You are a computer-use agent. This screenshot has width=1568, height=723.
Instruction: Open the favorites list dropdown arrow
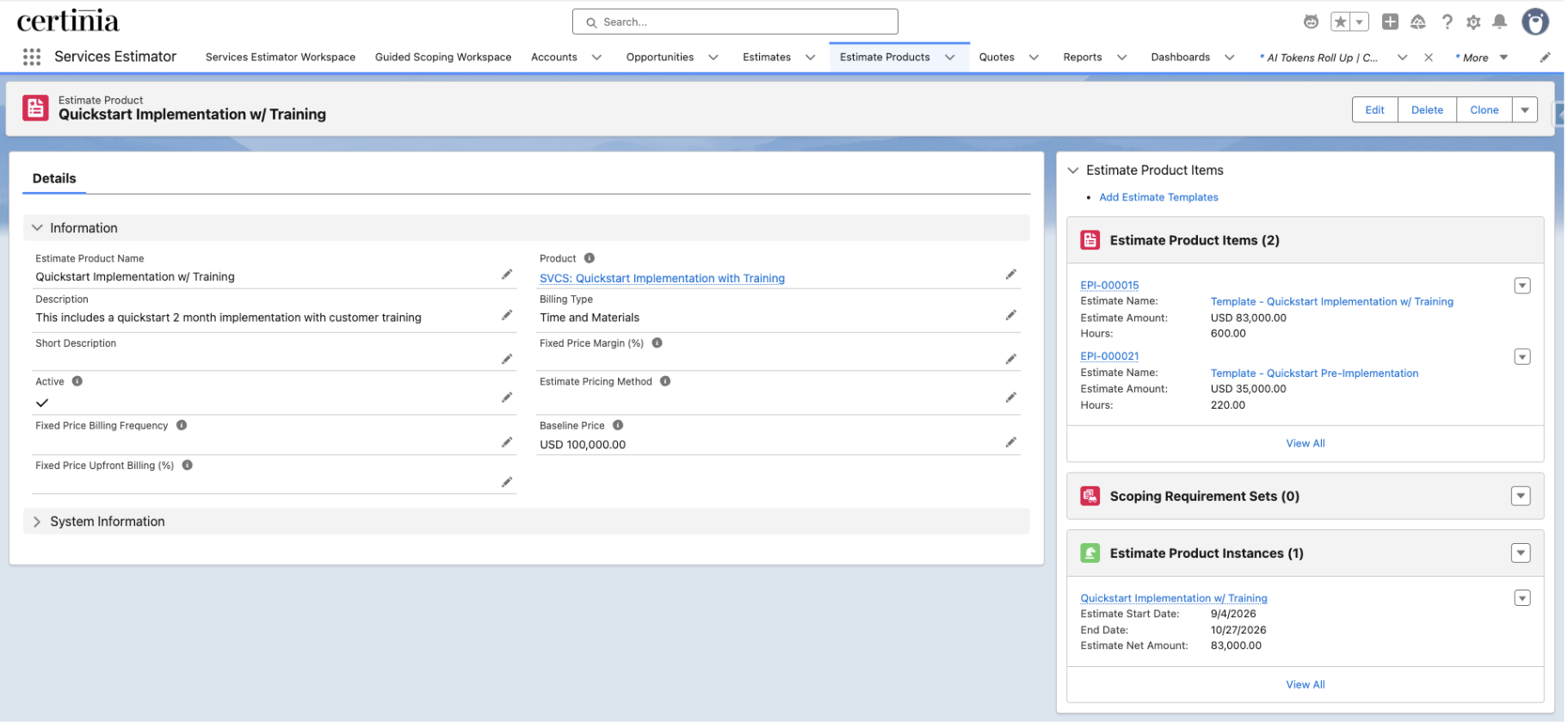tap(1360, 22)
